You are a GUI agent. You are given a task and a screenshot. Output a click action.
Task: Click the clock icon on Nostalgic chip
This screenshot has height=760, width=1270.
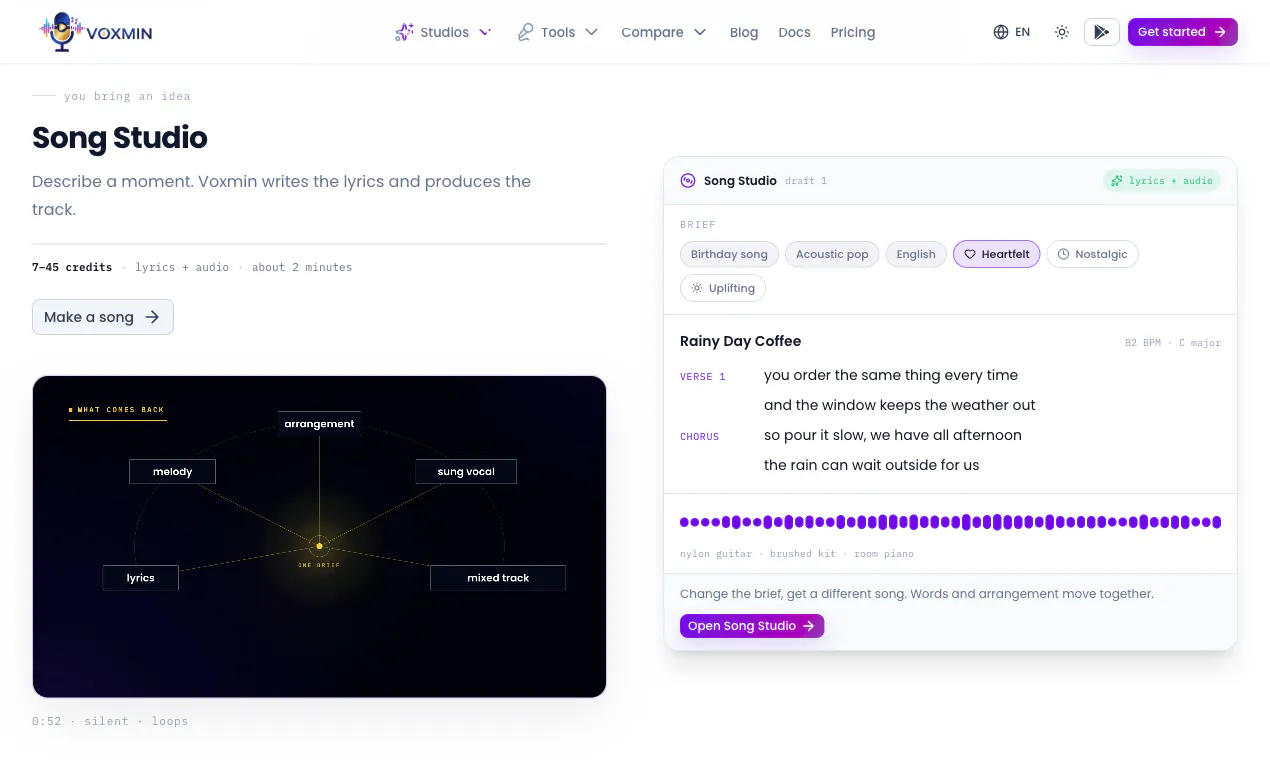[x=1064, y=254]
